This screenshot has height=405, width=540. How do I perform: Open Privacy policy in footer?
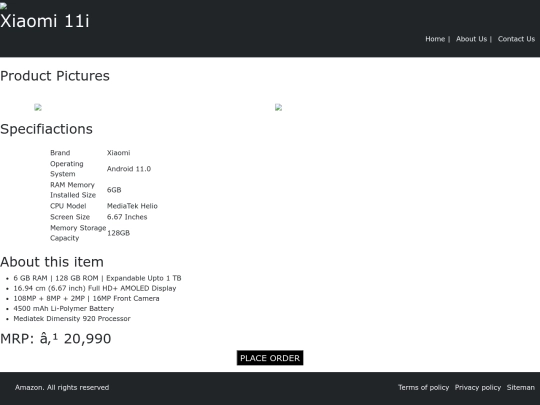pyautogui.click(x=478, y=387)
